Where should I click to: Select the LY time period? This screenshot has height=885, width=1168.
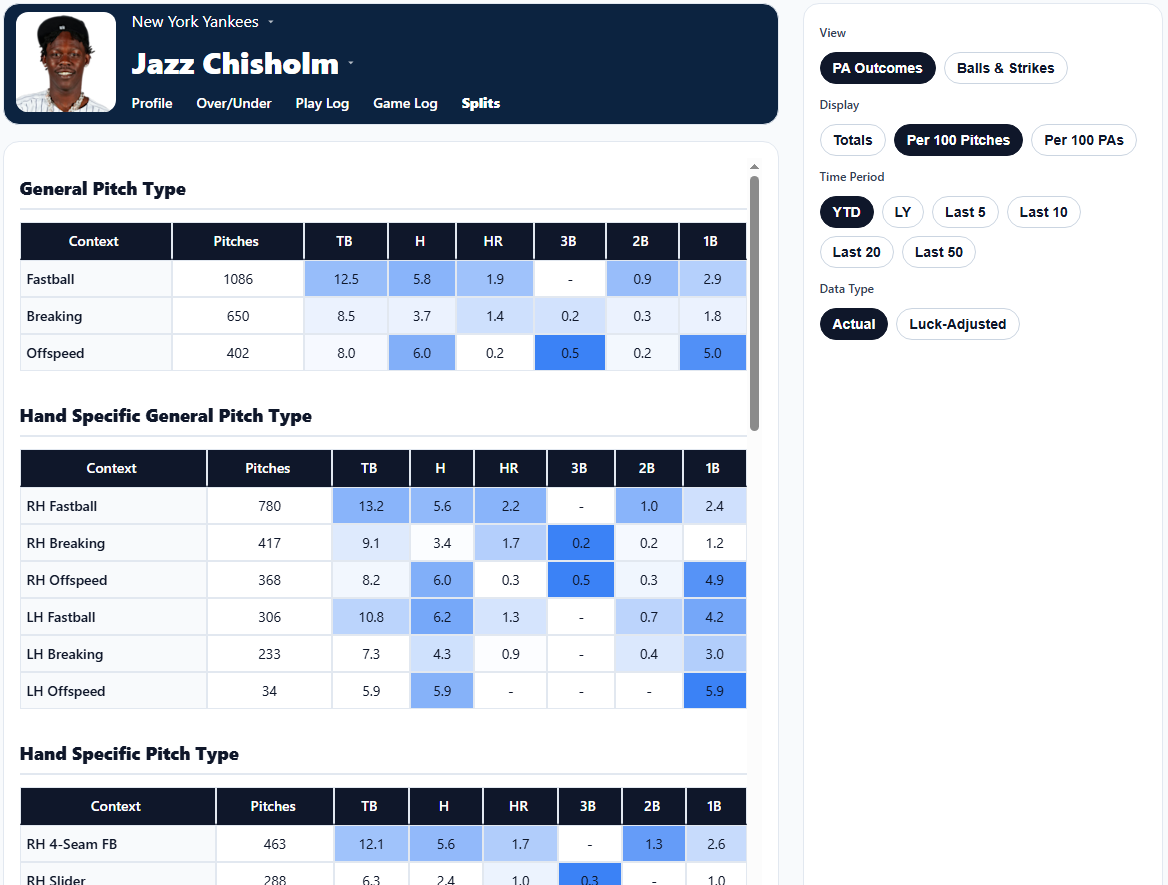click(902, 212)
